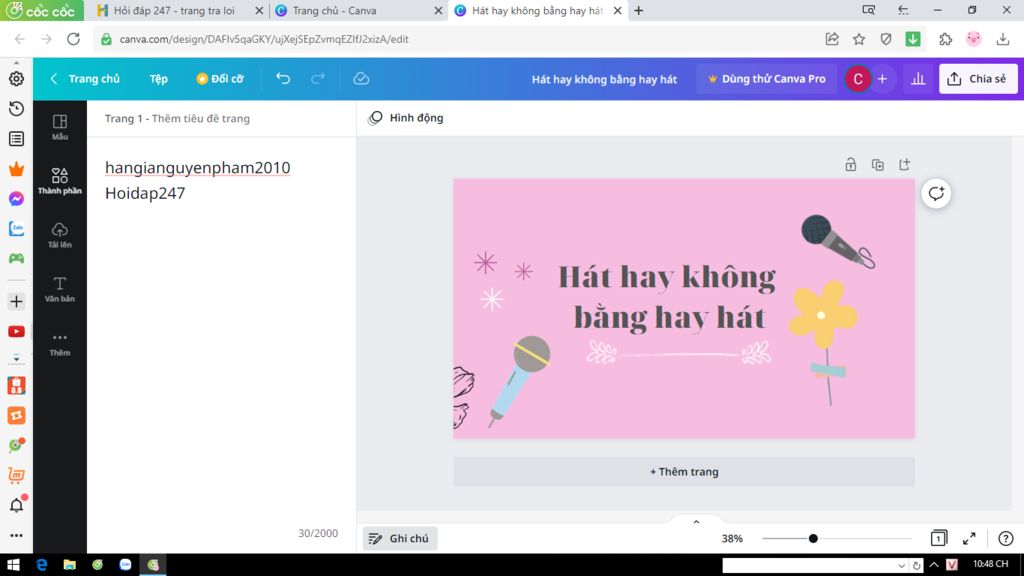This screenshot has width=1024, height=576.
Task: Adjust the zoom slider handle
Action: click(813, 539)
